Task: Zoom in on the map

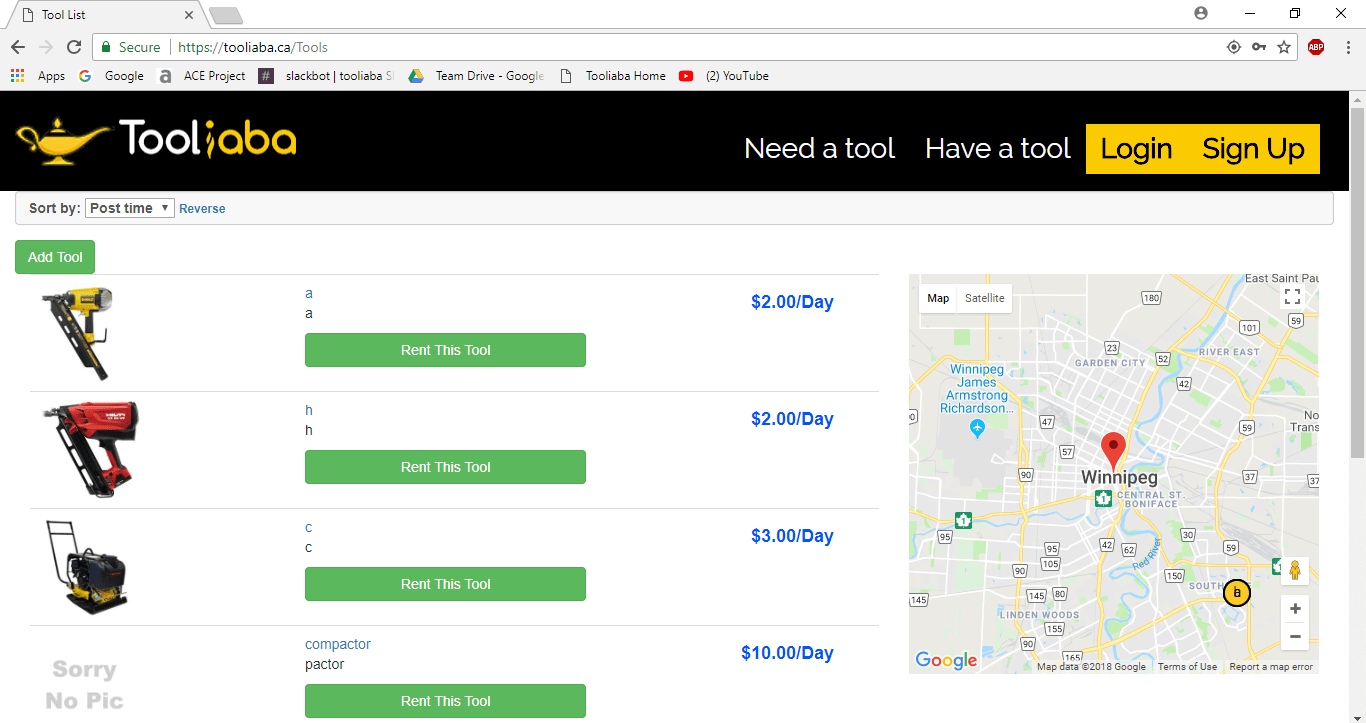Action: (1295, 608)
